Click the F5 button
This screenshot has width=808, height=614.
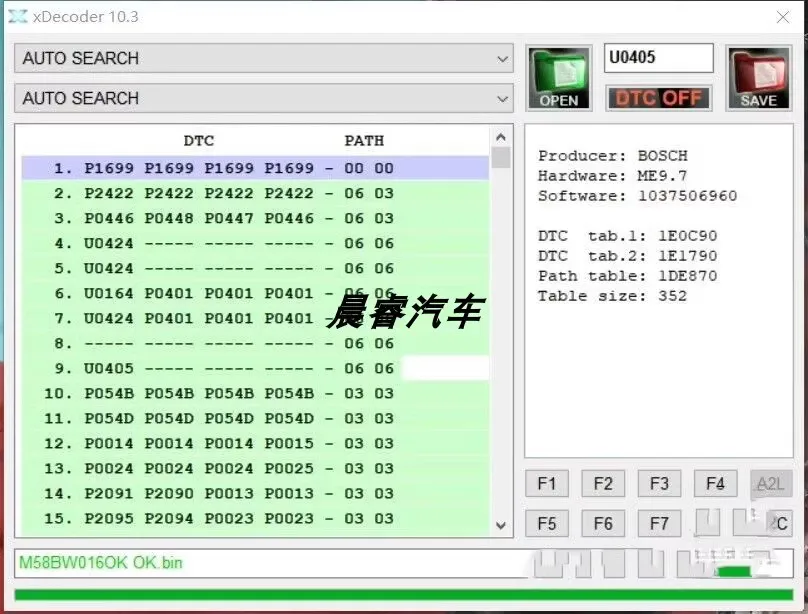tap(547, 523)
